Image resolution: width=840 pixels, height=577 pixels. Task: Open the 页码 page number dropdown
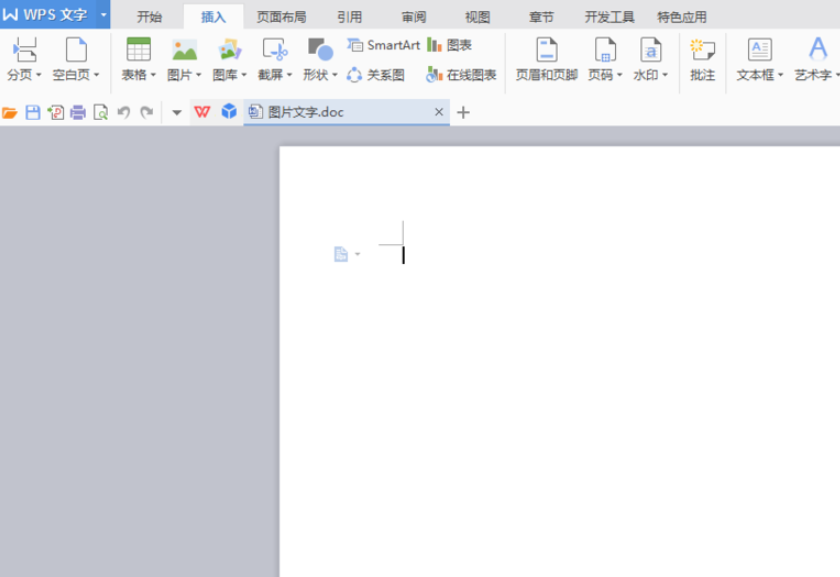(x=619, y=74)
